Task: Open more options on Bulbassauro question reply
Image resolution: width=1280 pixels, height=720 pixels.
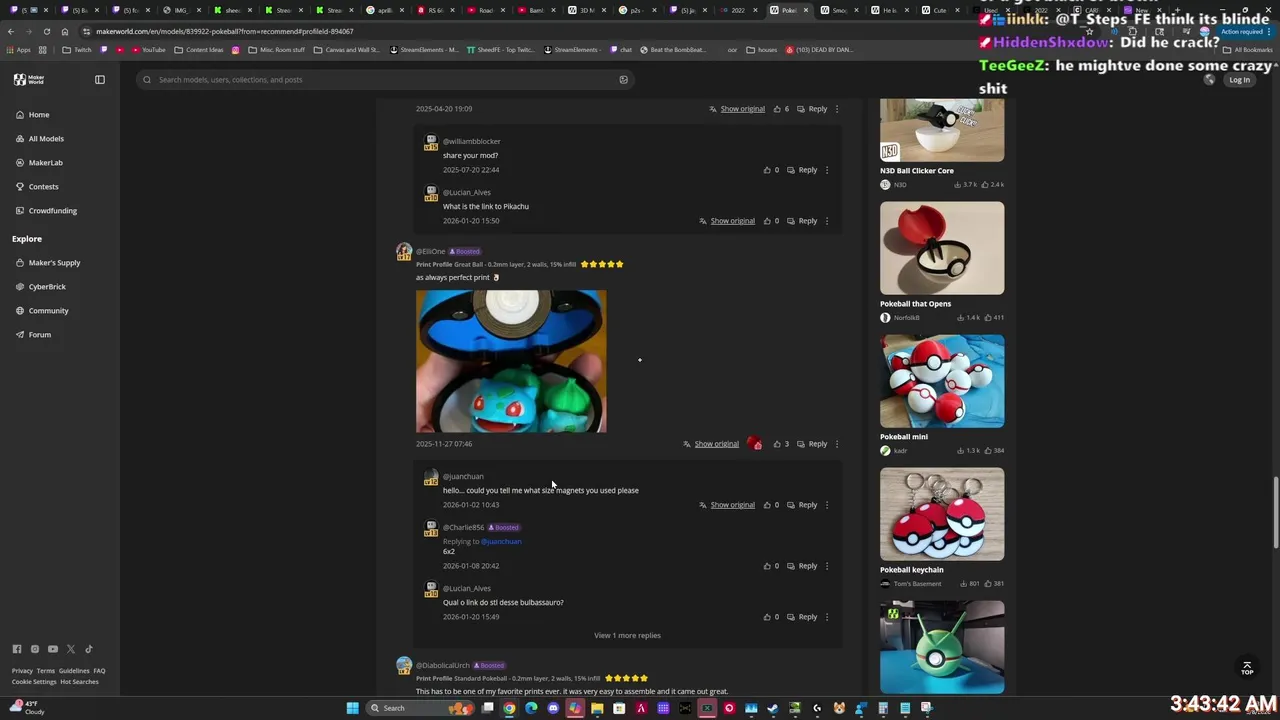Action: pos(827,617)
